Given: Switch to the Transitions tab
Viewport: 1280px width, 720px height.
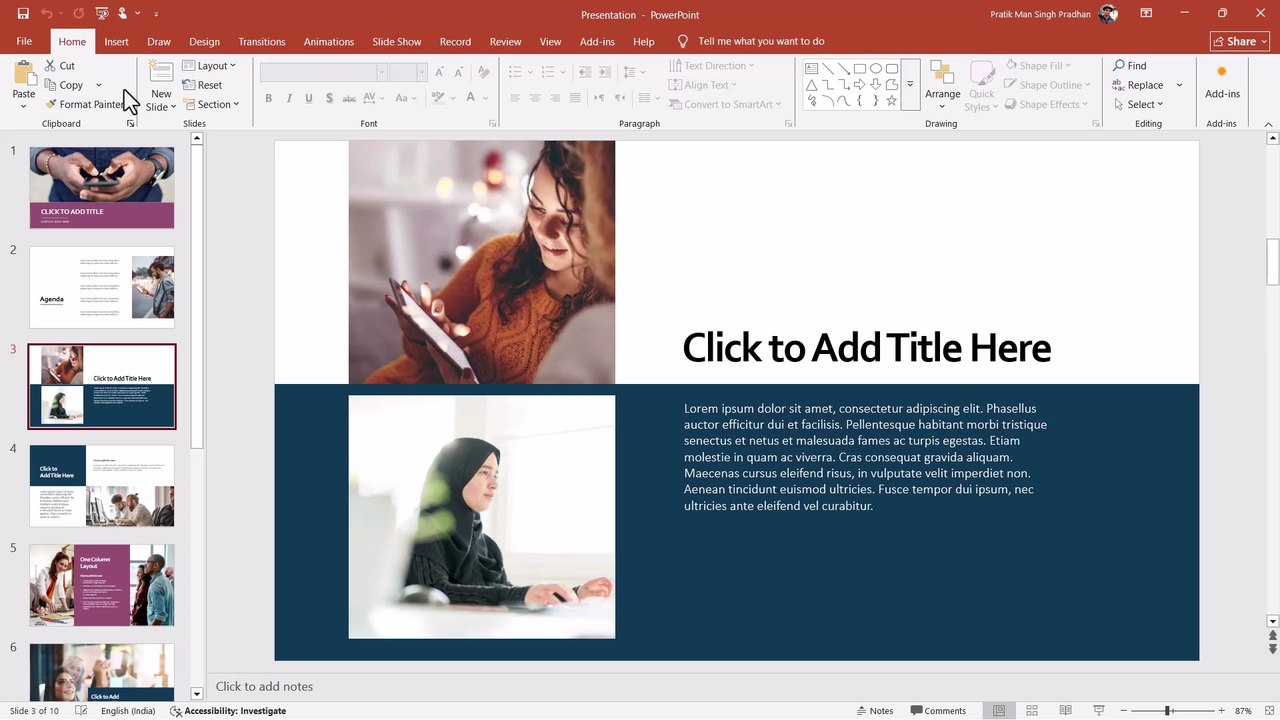Looking at the screenshot, I should [x=262, y=42].
